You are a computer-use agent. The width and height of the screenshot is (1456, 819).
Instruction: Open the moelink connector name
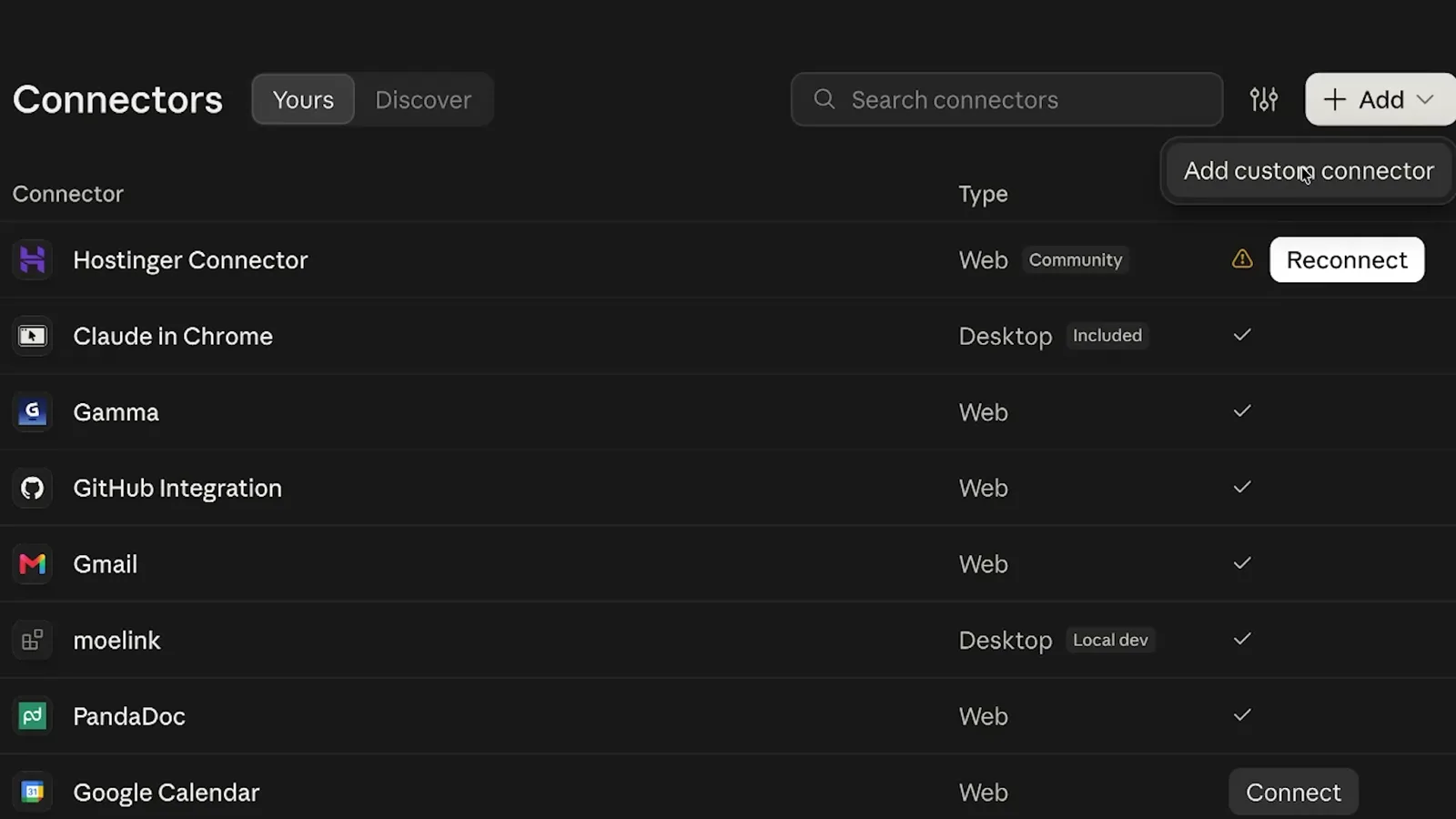(116, 641)
